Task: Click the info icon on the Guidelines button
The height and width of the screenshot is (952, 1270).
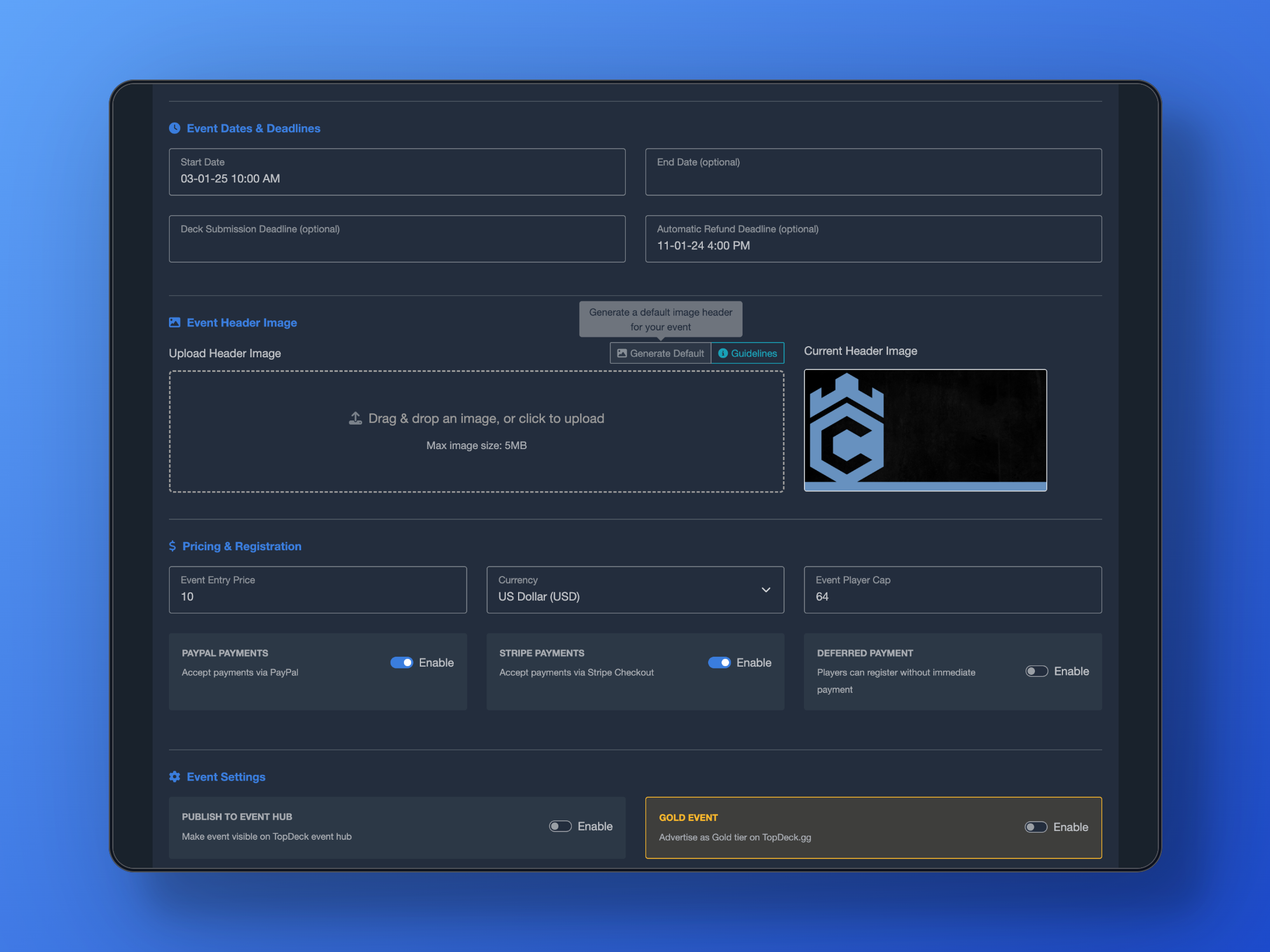Action: pos(723,353)
